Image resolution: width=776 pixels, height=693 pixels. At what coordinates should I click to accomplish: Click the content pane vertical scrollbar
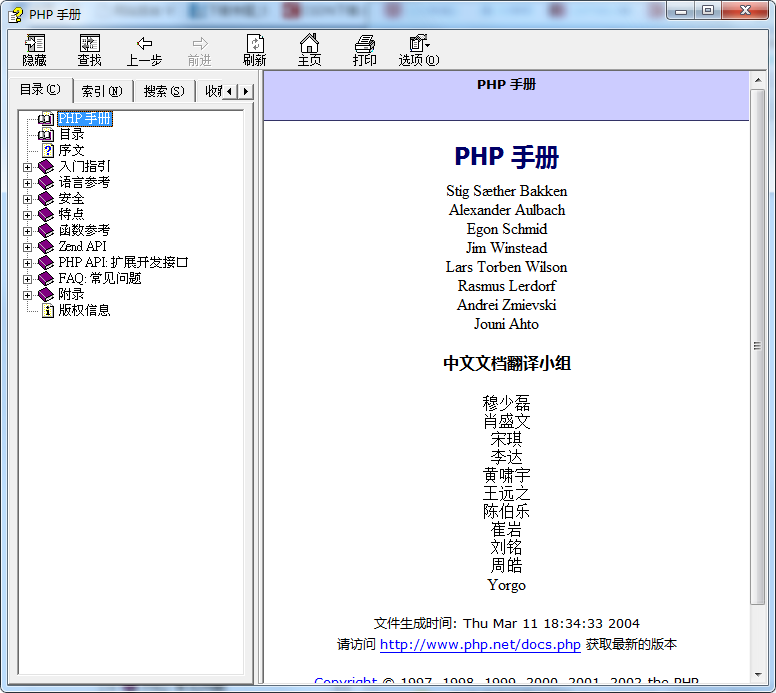point(757,400)
